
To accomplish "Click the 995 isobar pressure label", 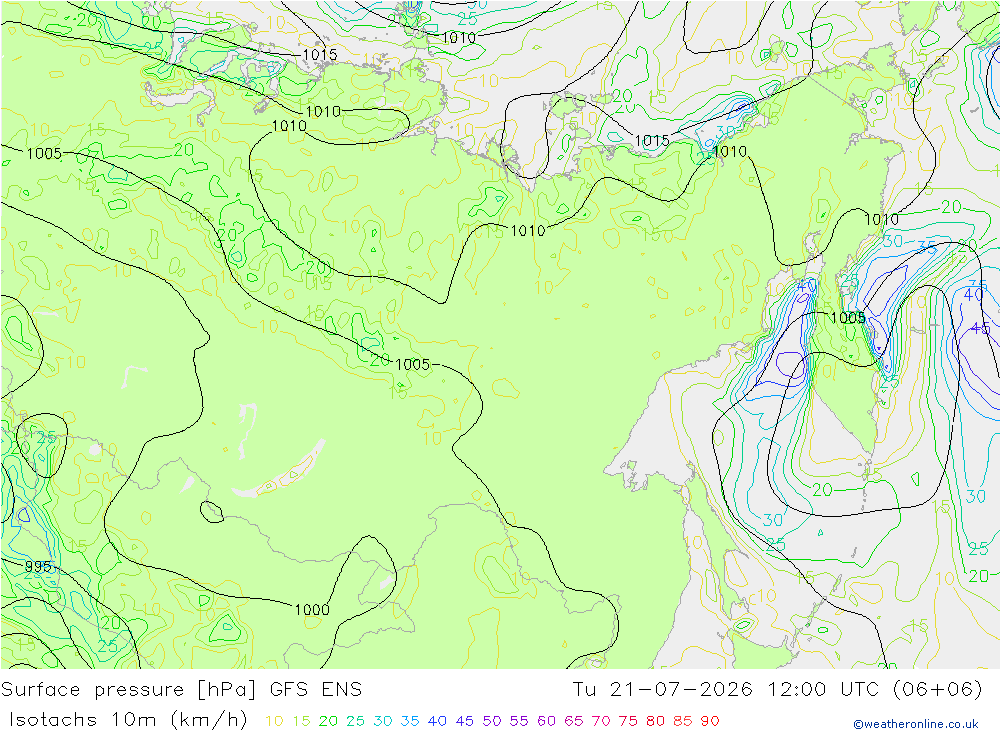I will pyautogui.click(x=38, y=566).
